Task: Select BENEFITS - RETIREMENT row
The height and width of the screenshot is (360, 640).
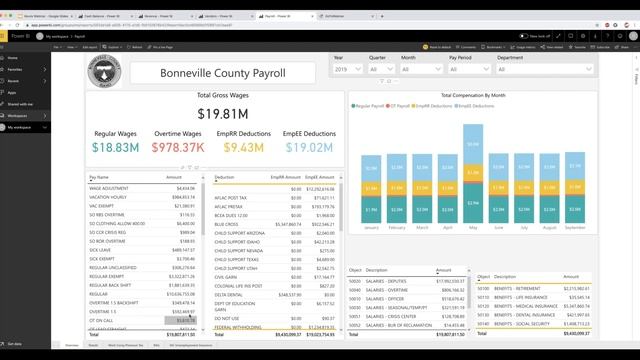Action: pyautogui.click(x=533, y=289)
